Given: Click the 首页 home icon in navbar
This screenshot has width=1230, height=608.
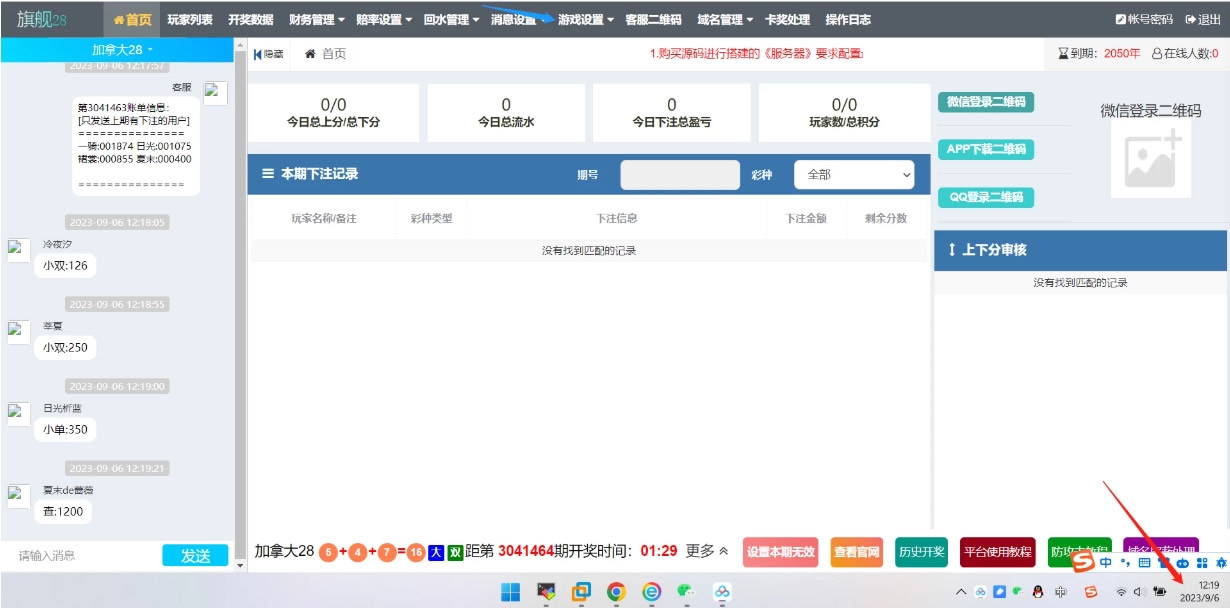Looking at the screenshot, I should click(120, 20).
